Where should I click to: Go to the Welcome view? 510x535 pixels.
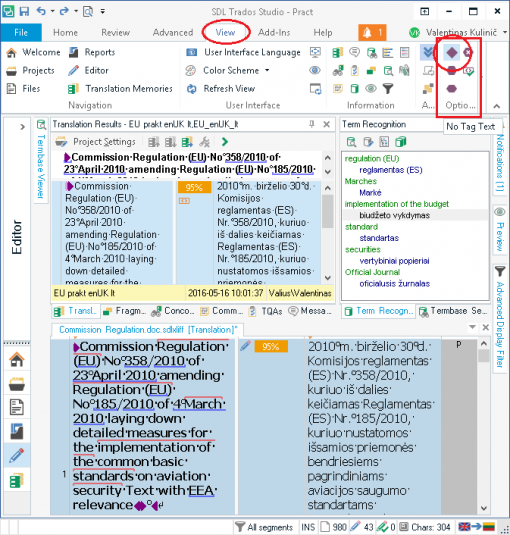pyautogui.click(x=33, y=52)
